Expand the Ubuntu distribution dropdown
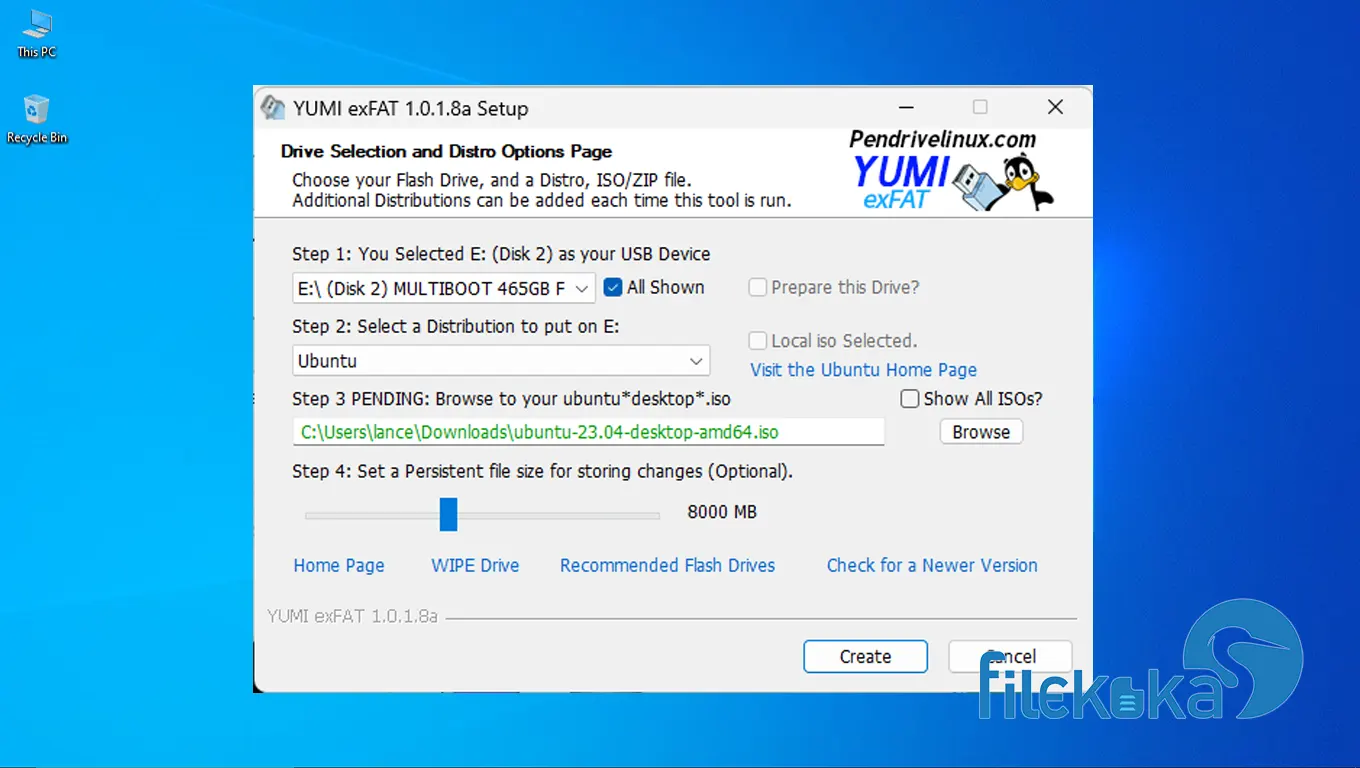1360x768 pixels. (x=501, y=361)
